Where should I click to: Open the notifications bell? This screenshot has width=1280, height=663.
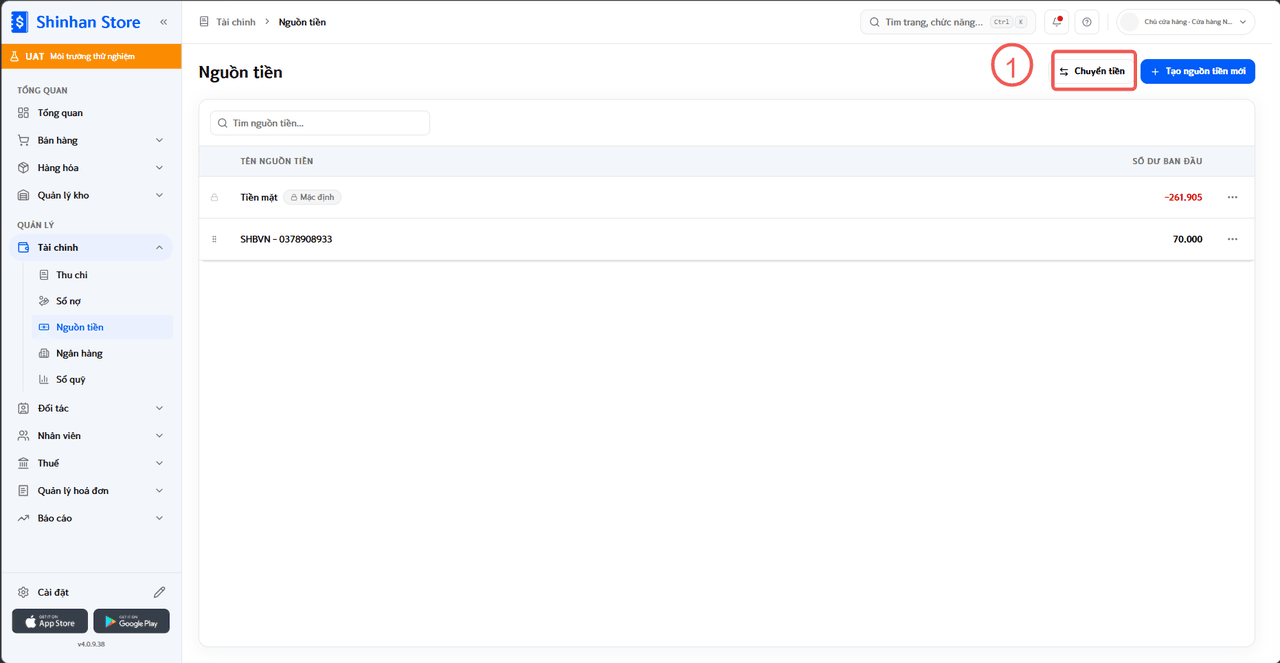tap(1057, 22)
